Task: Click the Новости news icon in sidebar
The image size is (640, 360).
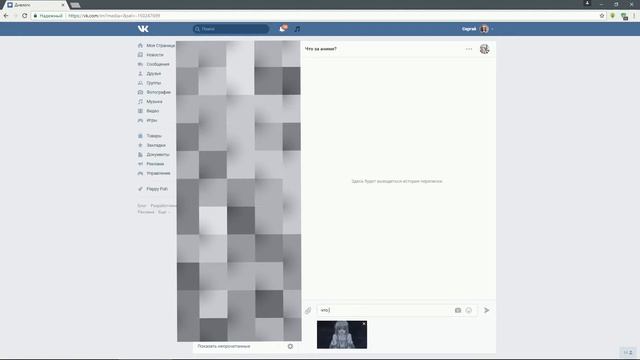Action: tap(140, 55)
